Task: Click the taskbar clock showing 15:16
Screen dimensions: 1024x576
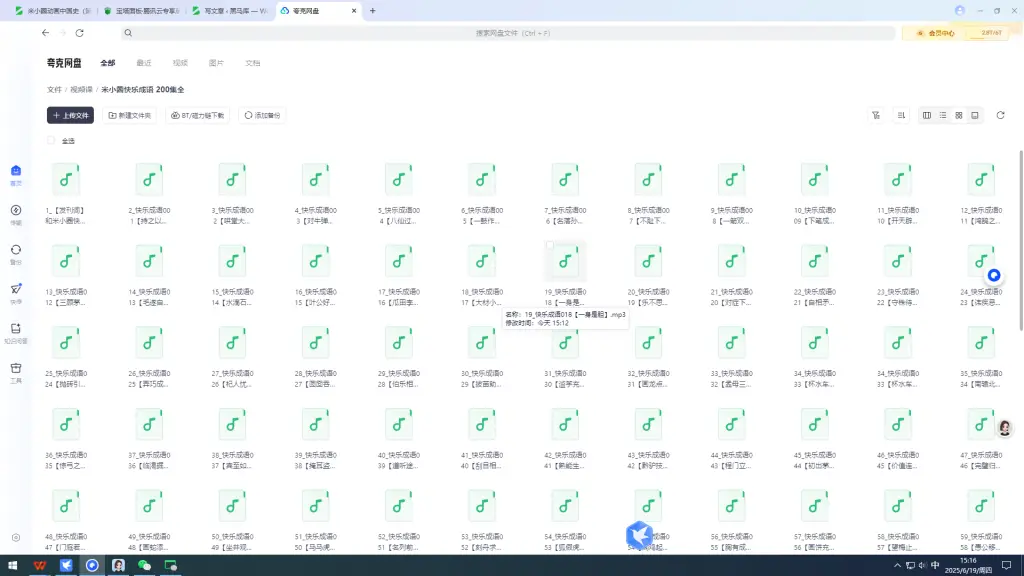Action: click(x=968, y=566)
